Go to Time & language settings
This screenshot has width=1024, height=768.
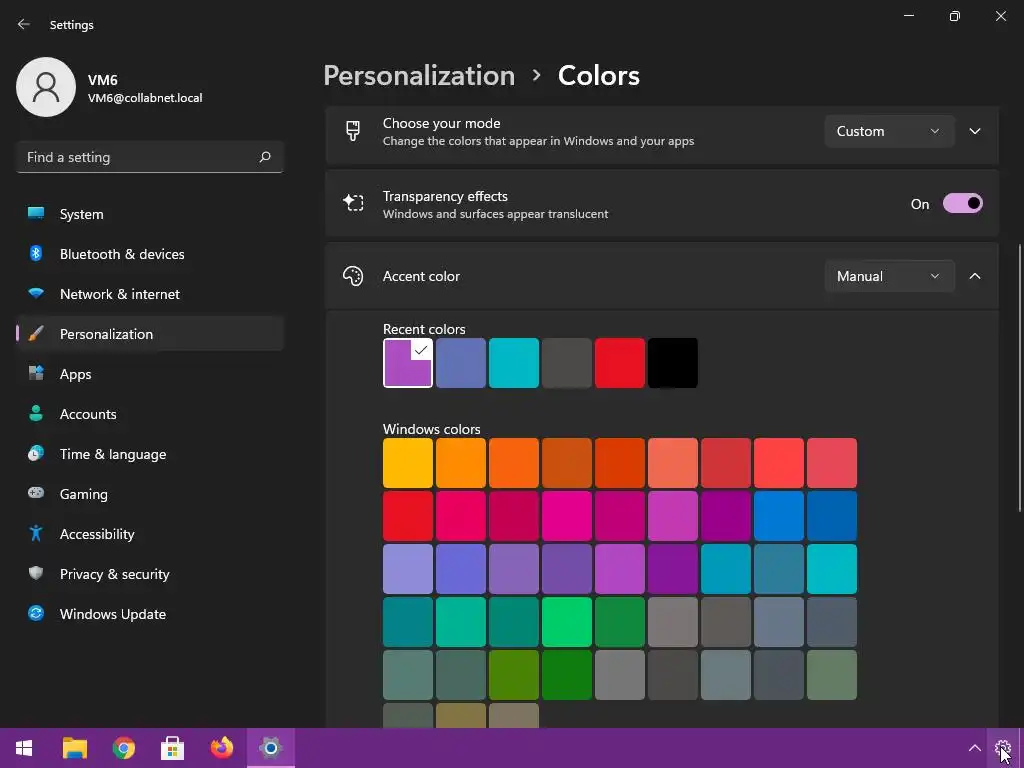click(150, 454)
